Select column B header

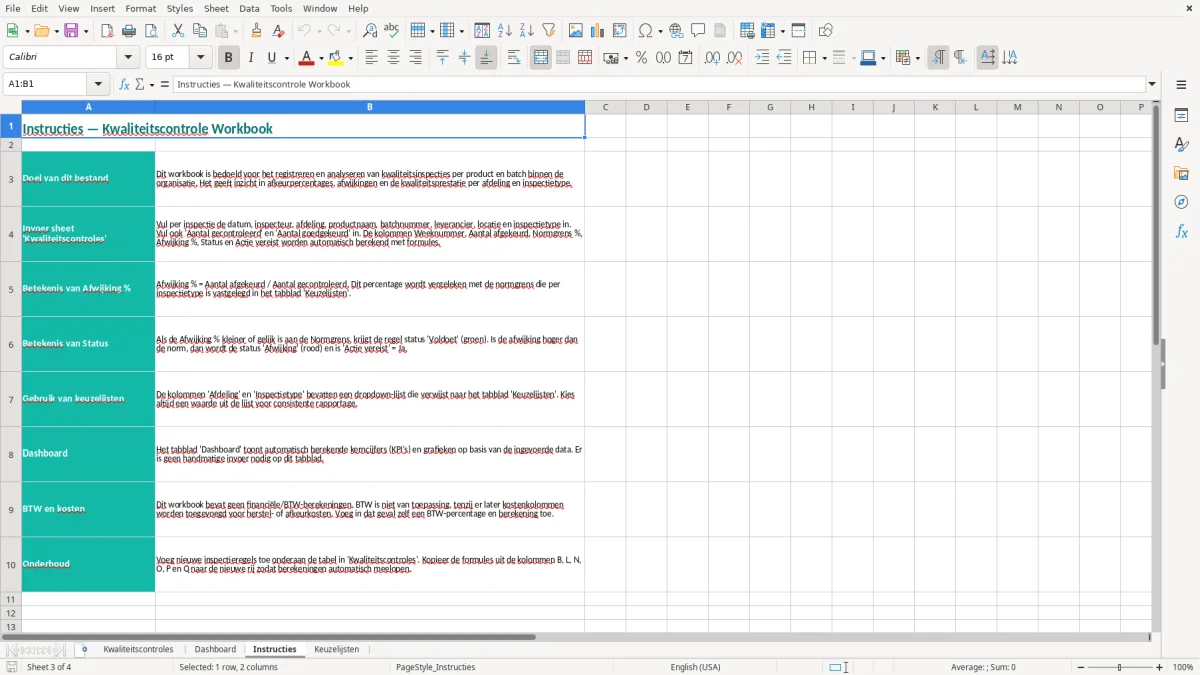coord(370,107)
